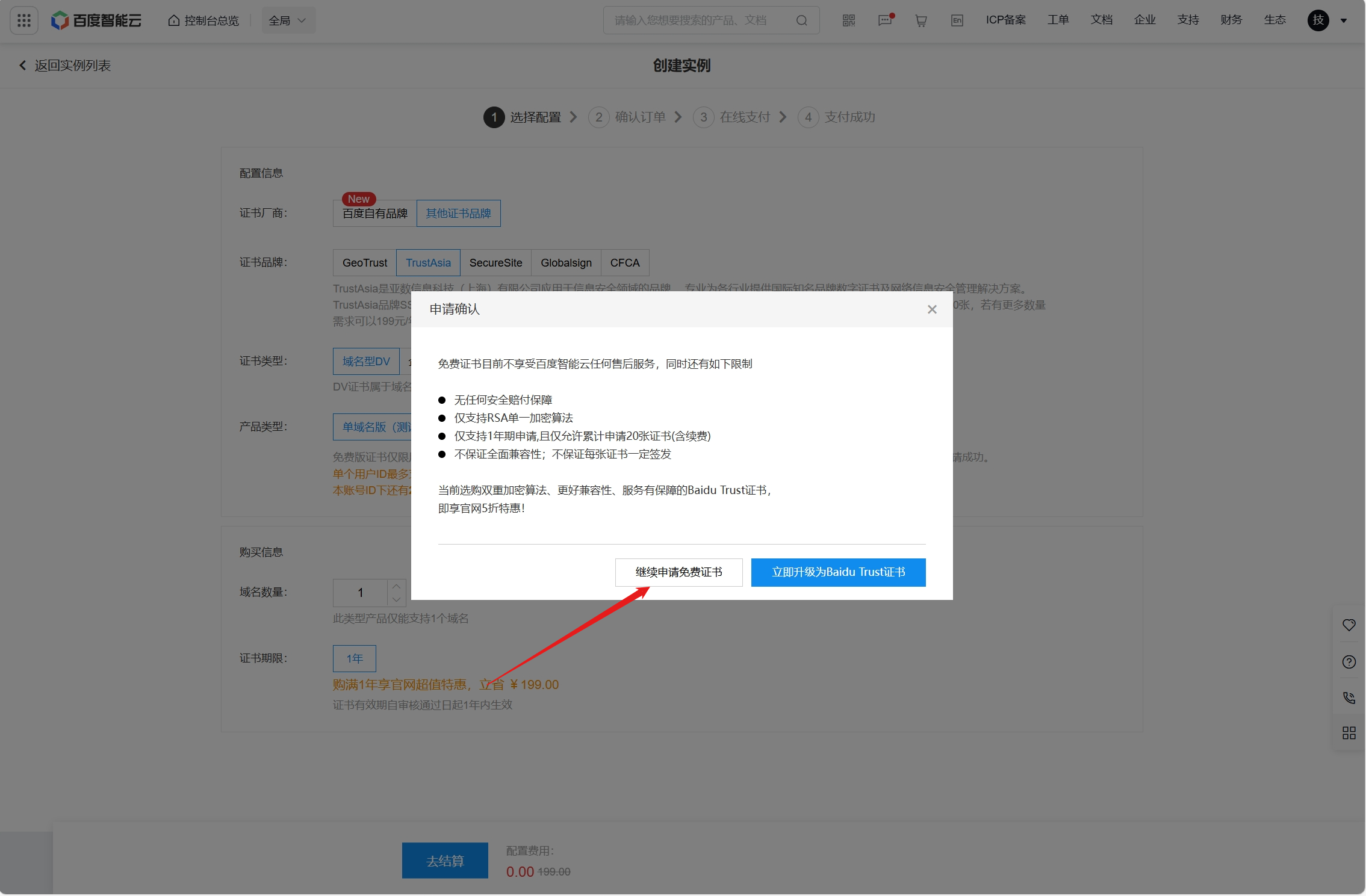Click text 无任何安全赔付保障
This screenshot has height=896, width=1366.
503,400
